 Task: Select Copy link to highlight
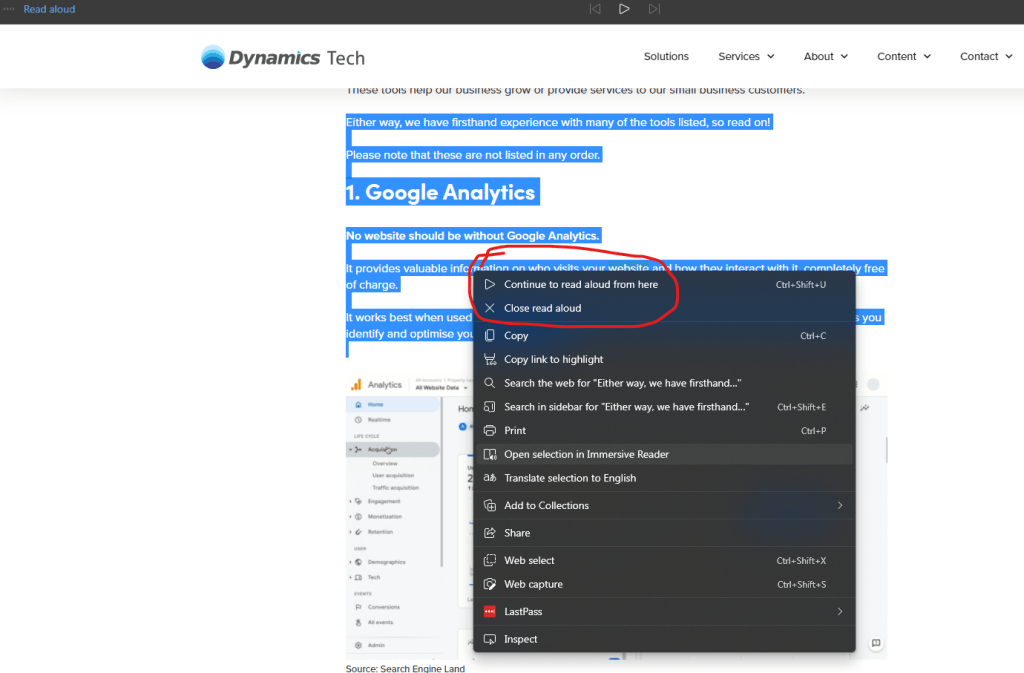664,359
